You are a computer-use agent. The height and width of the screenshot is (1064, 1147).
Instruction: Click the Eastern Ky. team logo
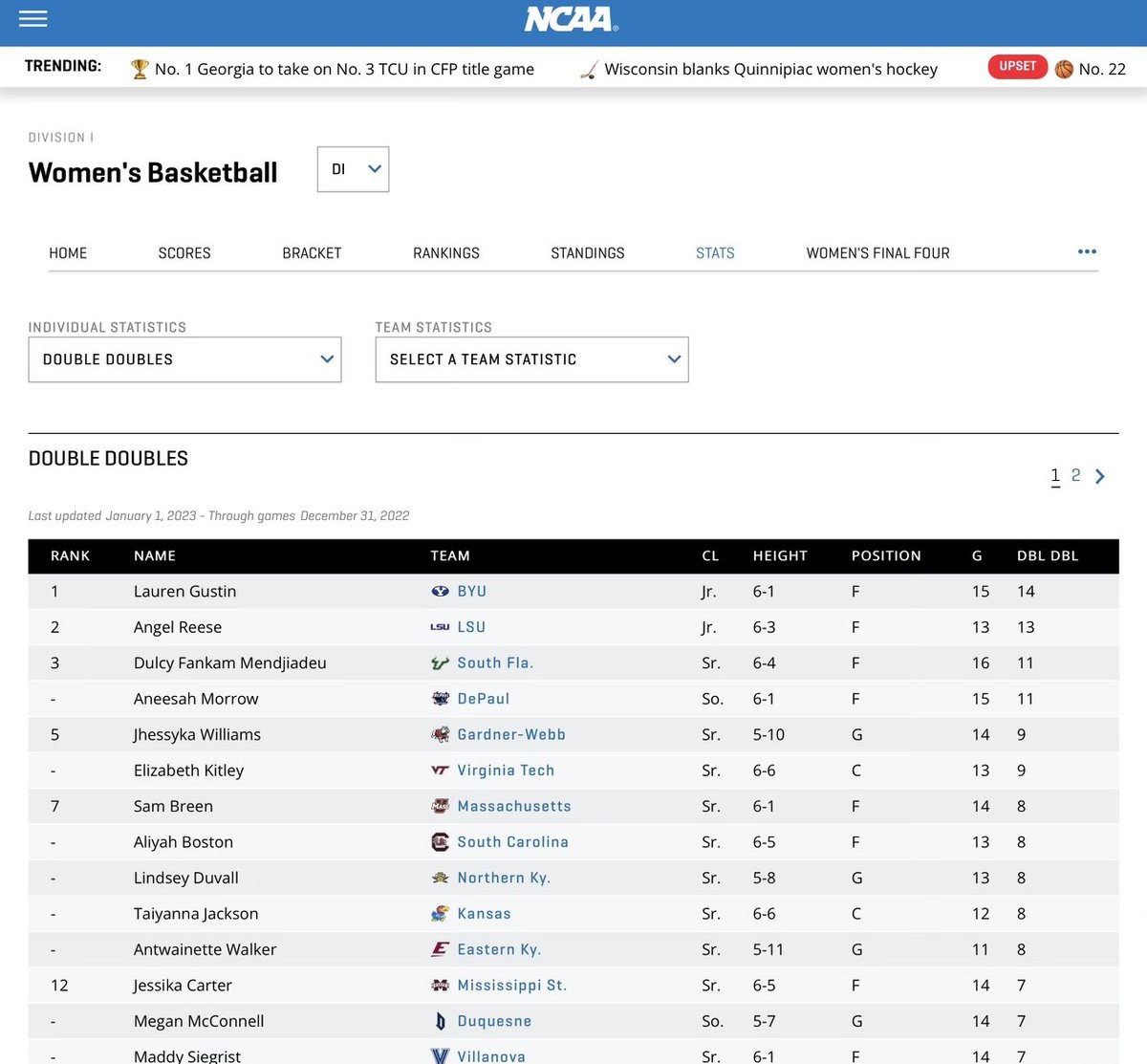point(440,949)
